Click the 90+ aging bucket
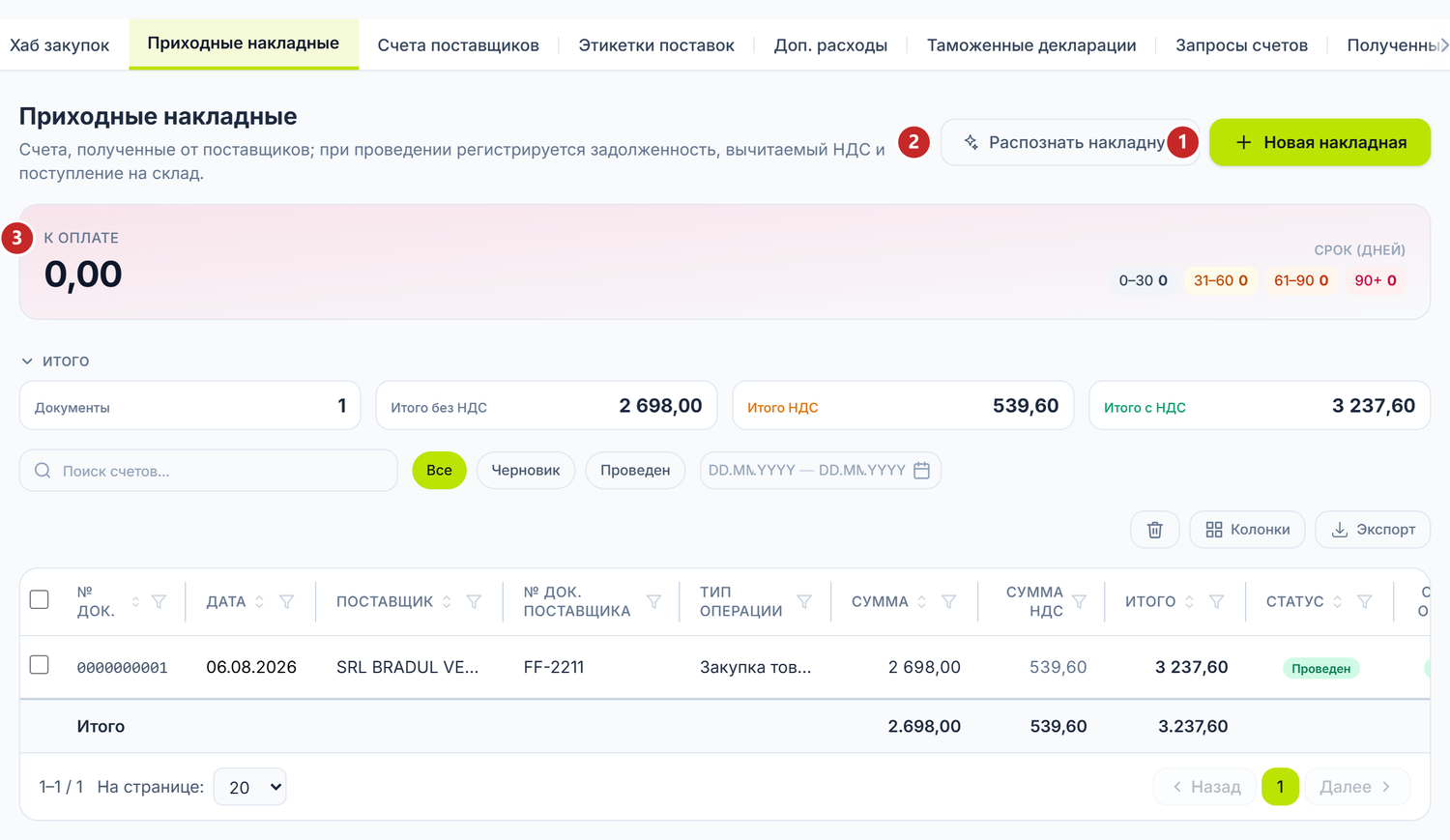Image resolution: width=1450 pixels, height=840 pixels. coord(1376,280)
